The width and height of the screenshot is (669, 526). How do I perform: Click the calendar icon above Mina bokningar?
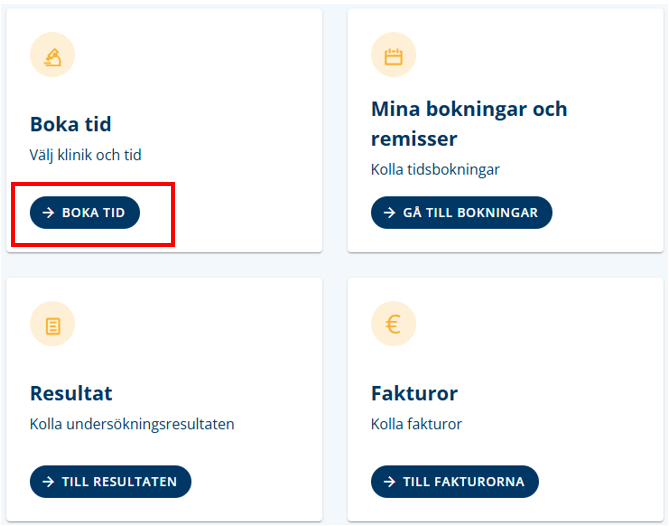393,55
